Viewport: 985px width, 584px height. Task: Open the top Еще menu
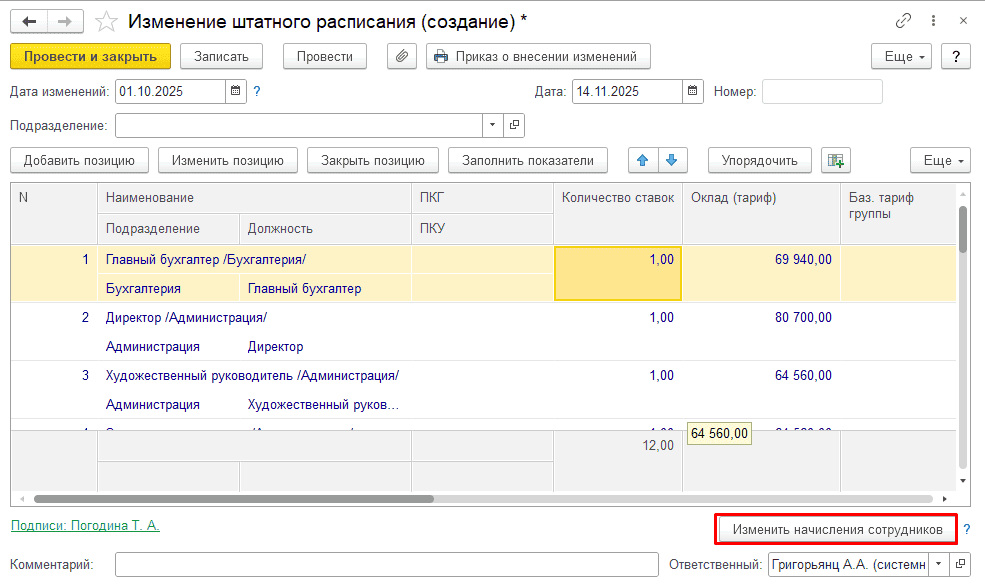(901, 57)
